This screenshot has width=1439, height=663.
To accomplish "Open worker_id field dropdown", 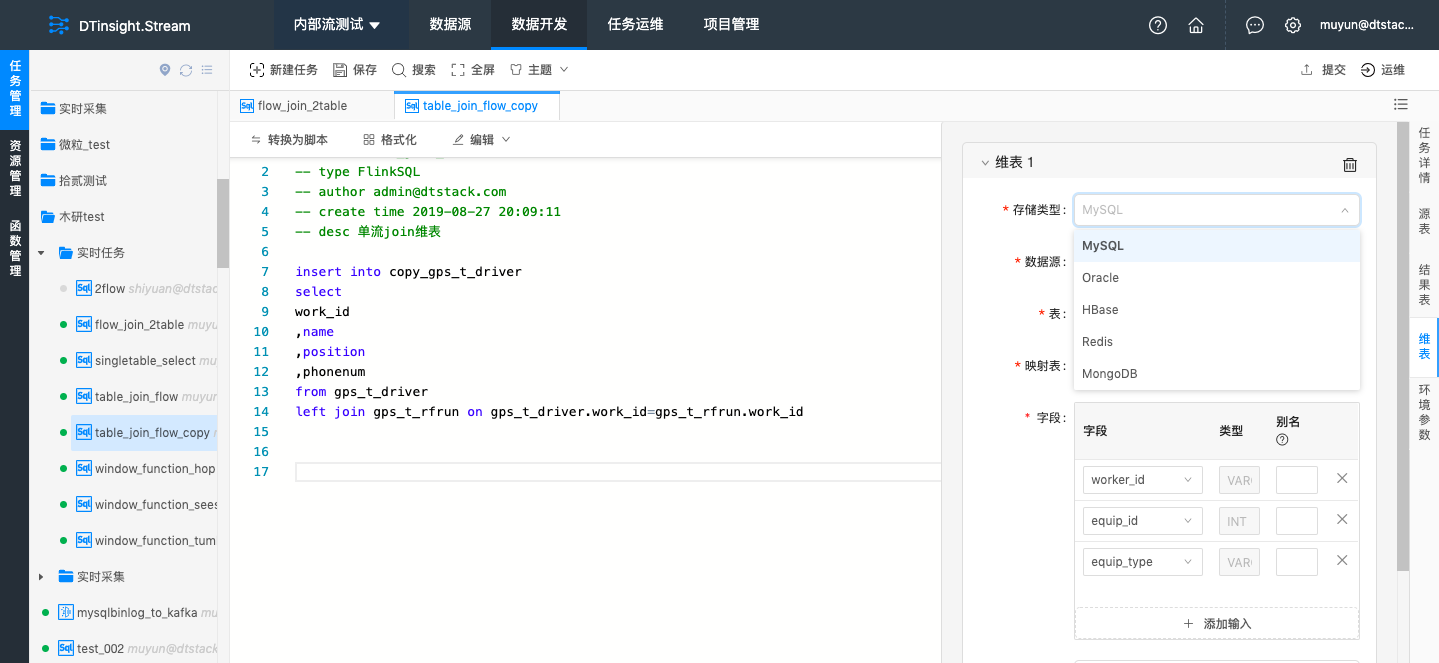I will (1142, 480).
